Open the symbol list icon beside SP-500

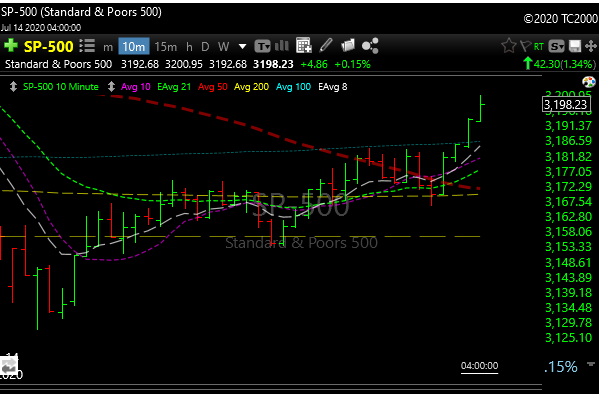(x=87, y=46)
